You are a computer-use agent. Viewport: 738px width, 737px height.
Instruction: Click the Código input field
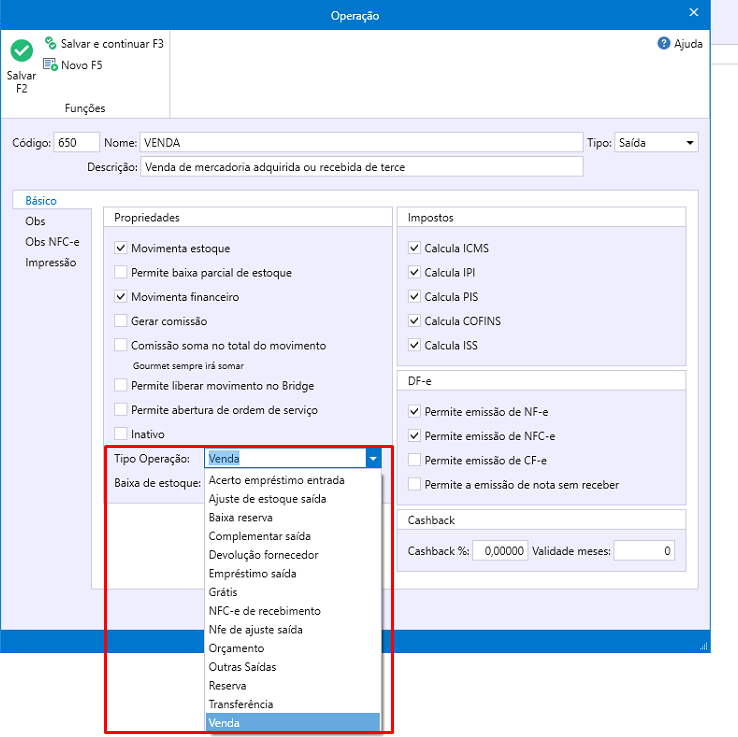tap(76, 143)
